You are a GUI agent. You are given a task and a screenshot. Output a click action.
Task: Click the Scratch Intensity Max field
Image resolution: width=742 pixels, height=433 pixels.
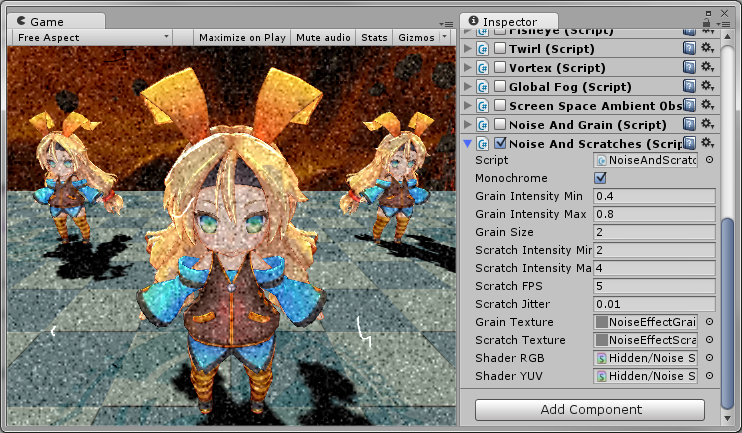[x=654, y=268]
